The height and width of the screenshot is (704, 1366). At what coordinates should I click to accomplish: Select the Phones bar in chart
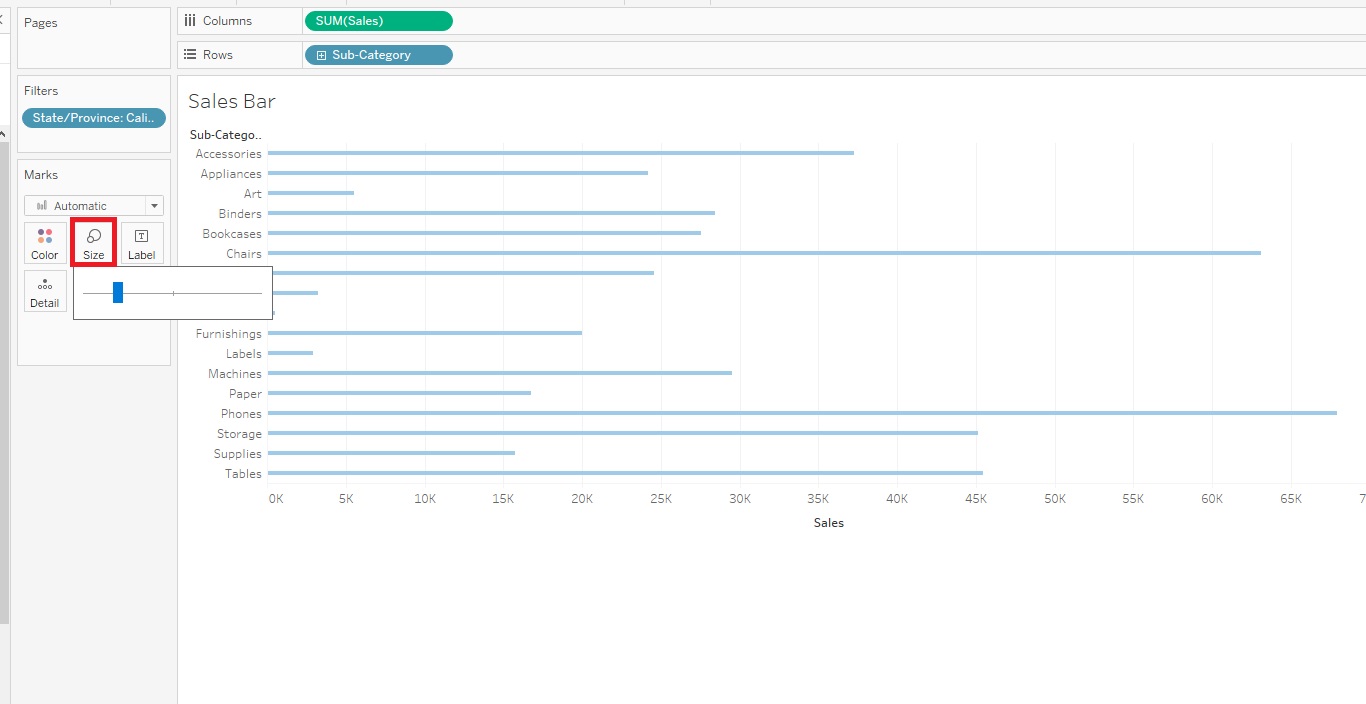pyautogui.click(x=802, y=413)
